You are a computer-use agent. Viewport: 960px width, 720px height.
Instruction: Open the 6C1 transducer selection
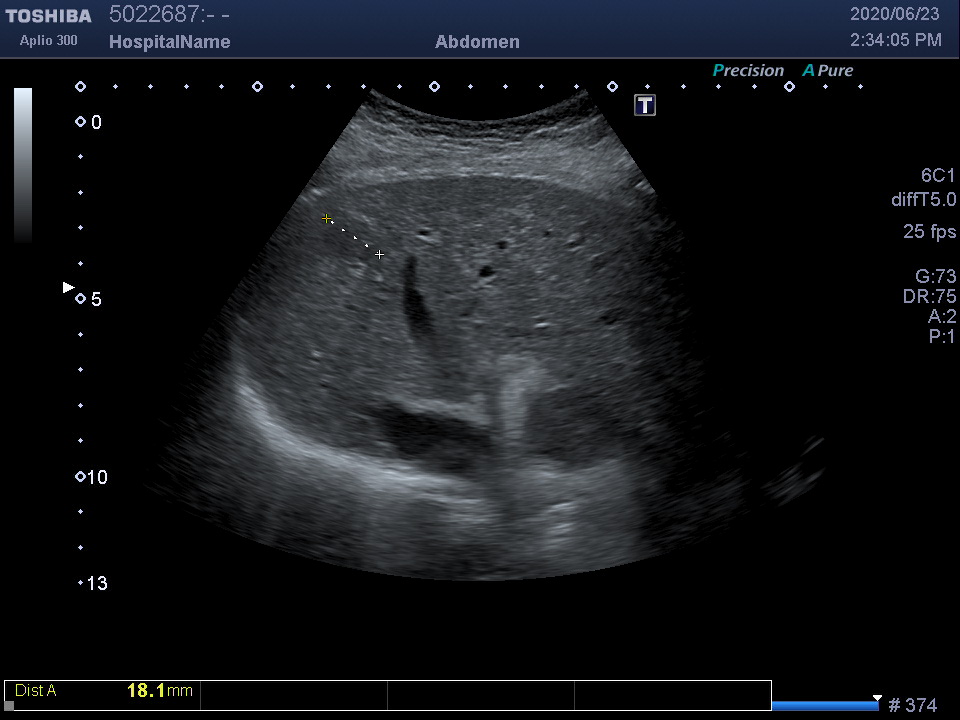click(x=938, y=176)
